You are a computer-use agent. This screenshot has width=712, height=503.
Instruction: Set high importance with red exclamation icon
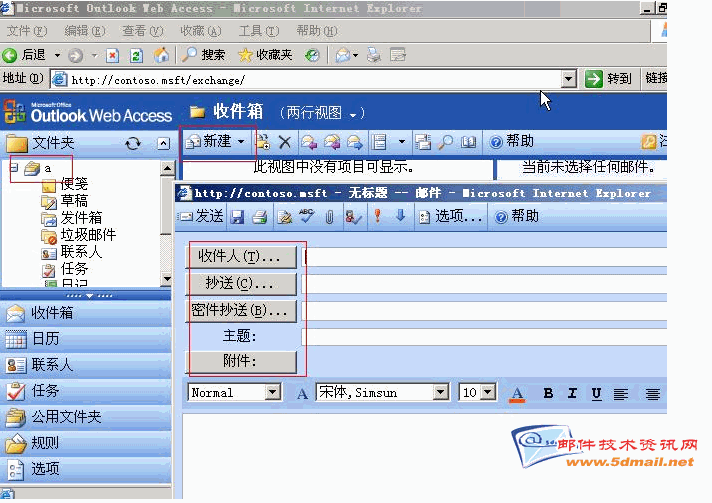tap(377, 216)
